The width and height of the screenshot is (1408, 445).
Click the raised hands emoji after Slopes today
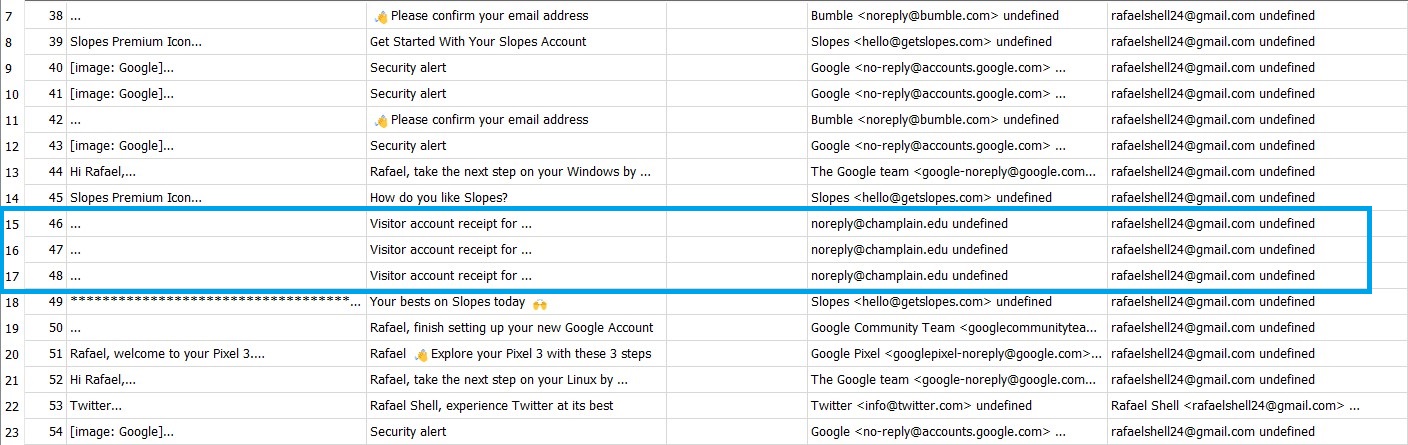tap(541, 302)
